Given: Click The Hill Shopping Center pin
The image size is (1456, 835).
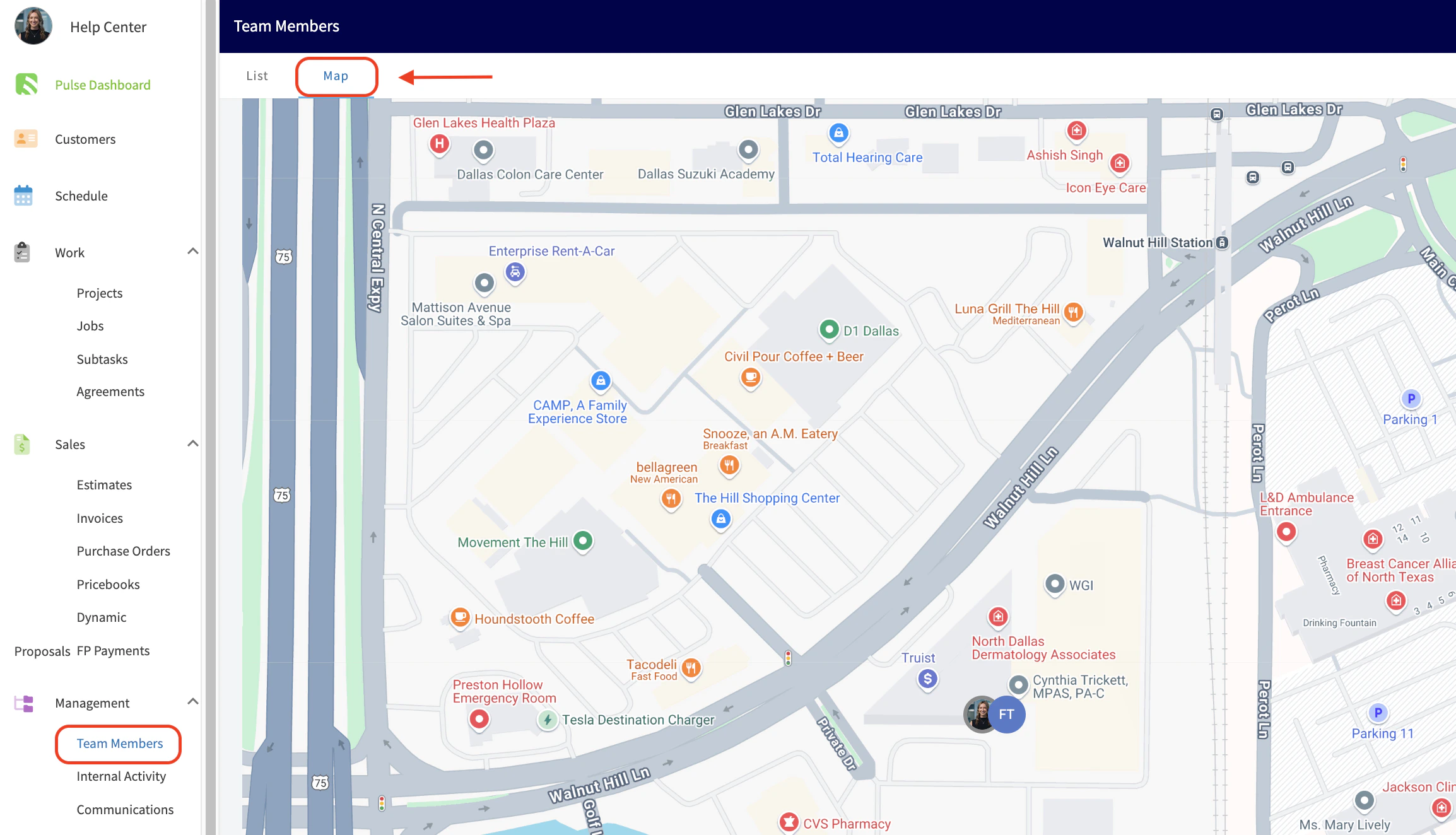Looking at the screenshot, I should pyautogui.click(x=720, y=520).
